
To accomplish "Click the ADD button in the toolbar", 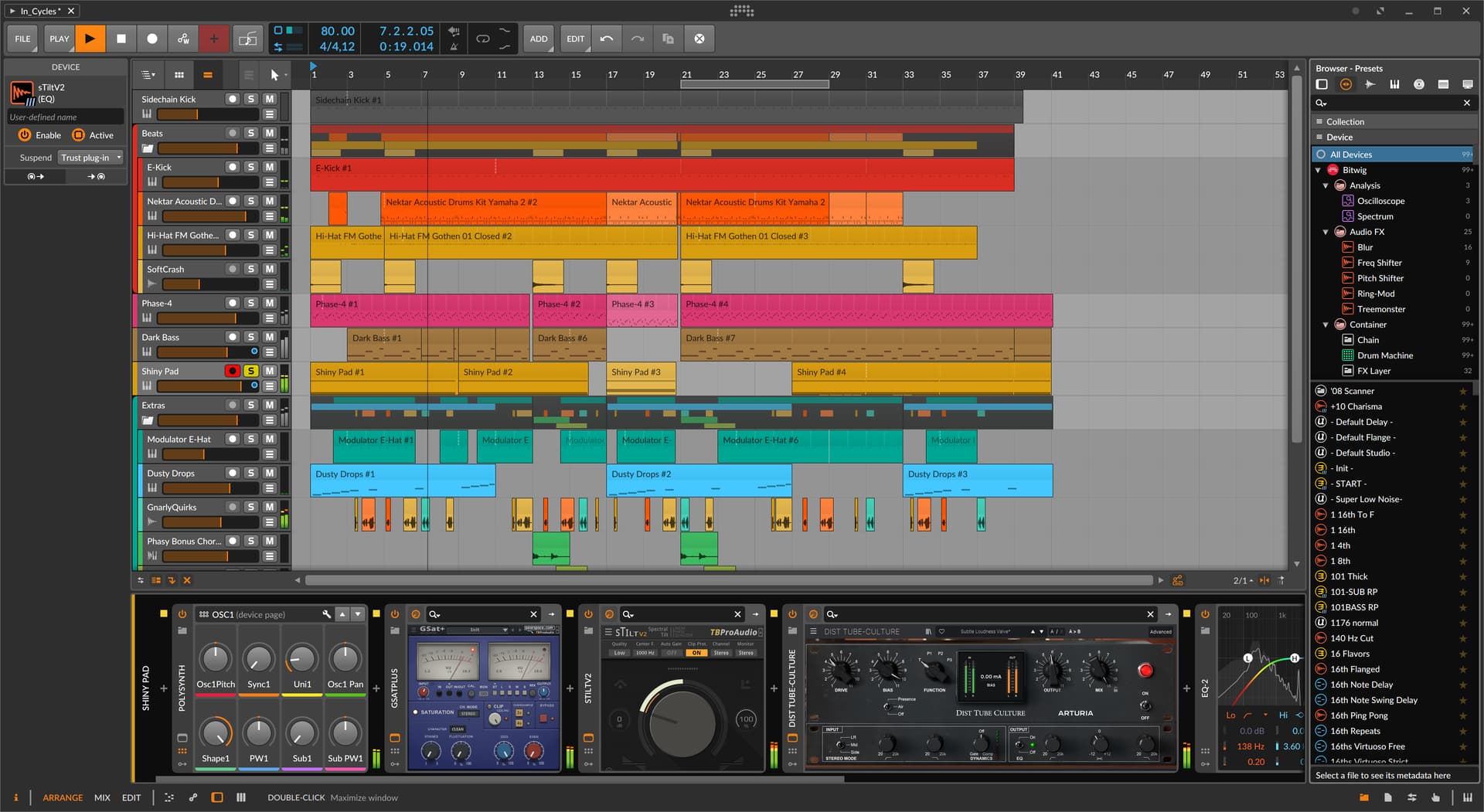I will click(539, 39).
